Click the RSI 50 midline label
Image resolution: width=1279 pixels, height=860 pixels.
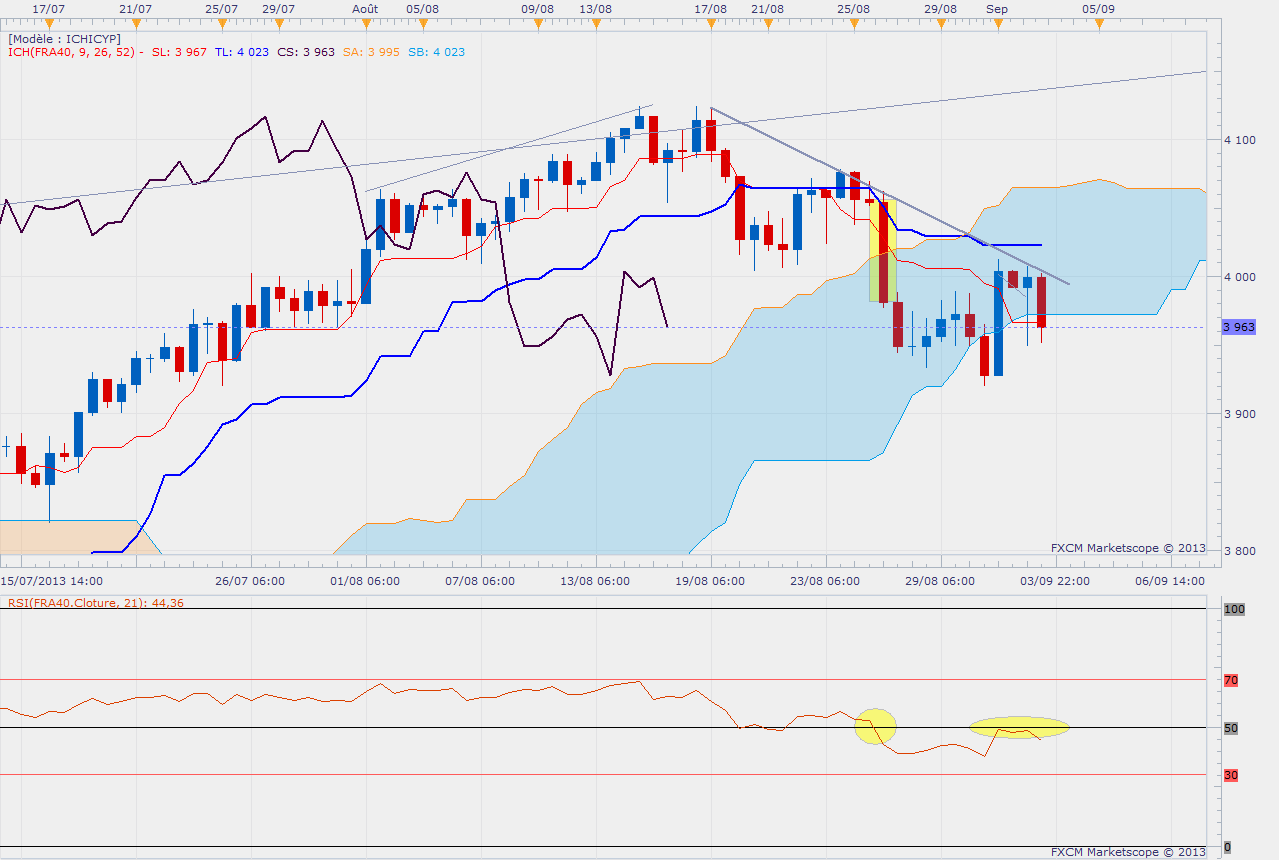click(x=1231, y=728)
